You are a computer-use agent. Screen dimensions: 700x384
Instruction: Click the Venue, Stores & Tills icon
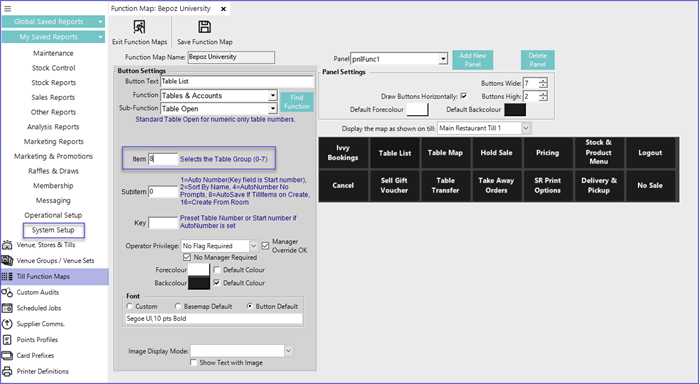[x=7, y=245]
